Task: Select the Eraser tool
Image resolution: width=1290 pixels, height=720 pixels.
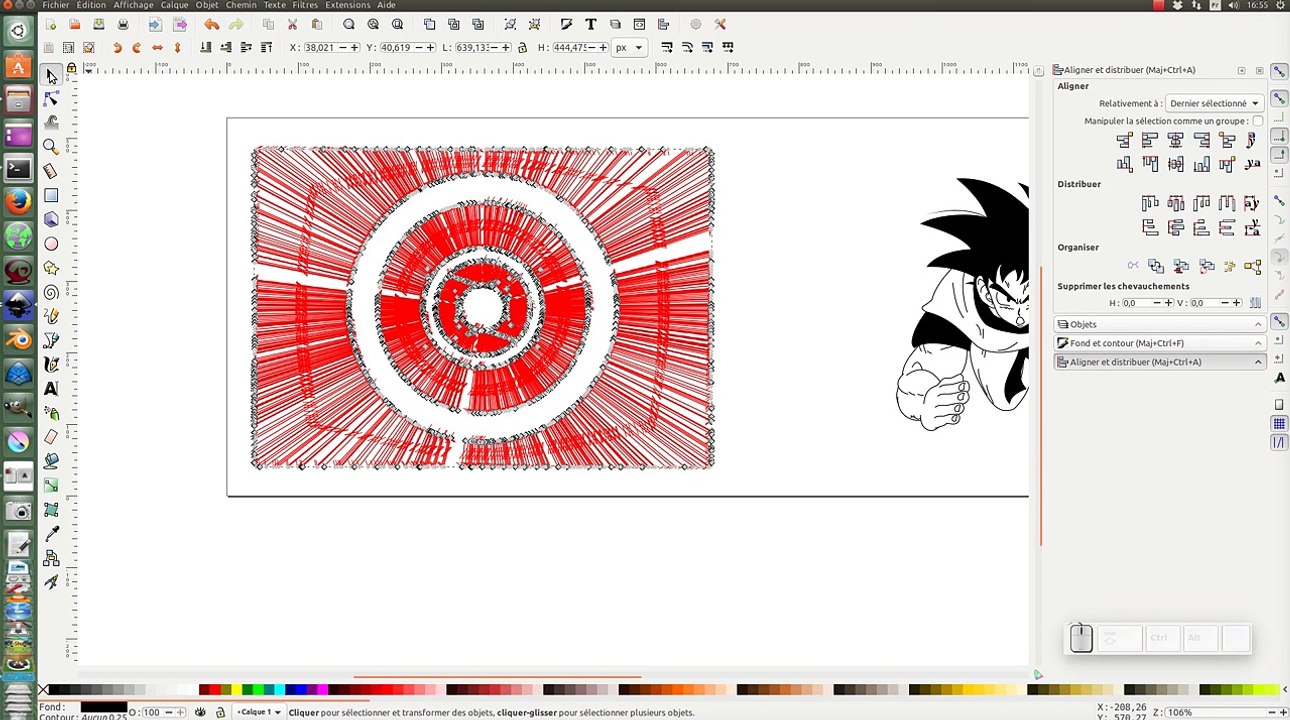Action: 51,437
